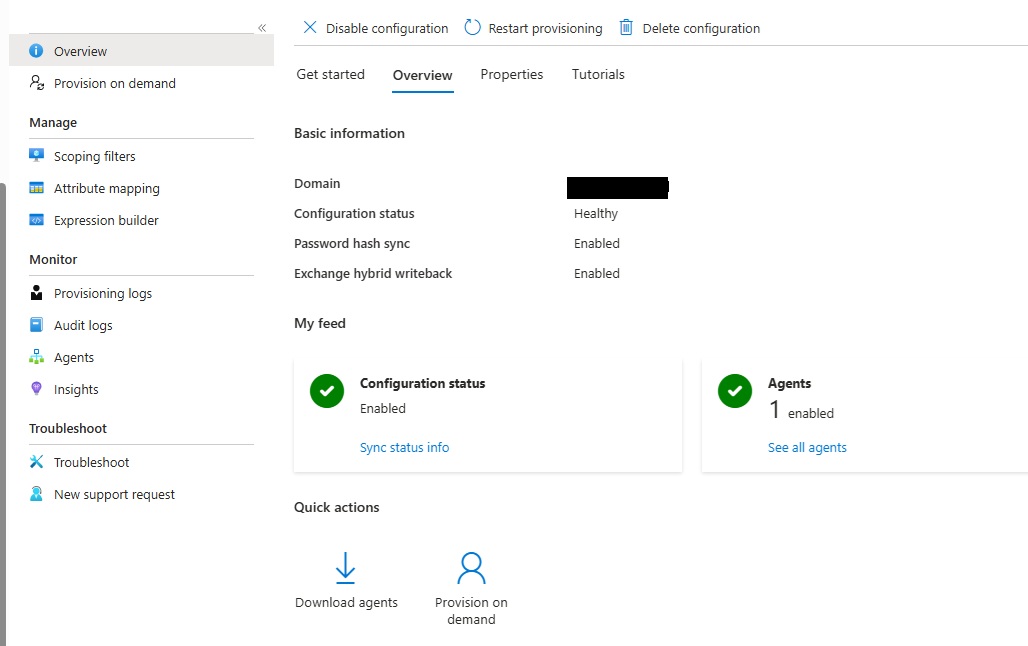Image resolution: width=1028 pixels, height=646 pixels.
Task: Delete configuration using the trash icon
Action: click(688, 28)
